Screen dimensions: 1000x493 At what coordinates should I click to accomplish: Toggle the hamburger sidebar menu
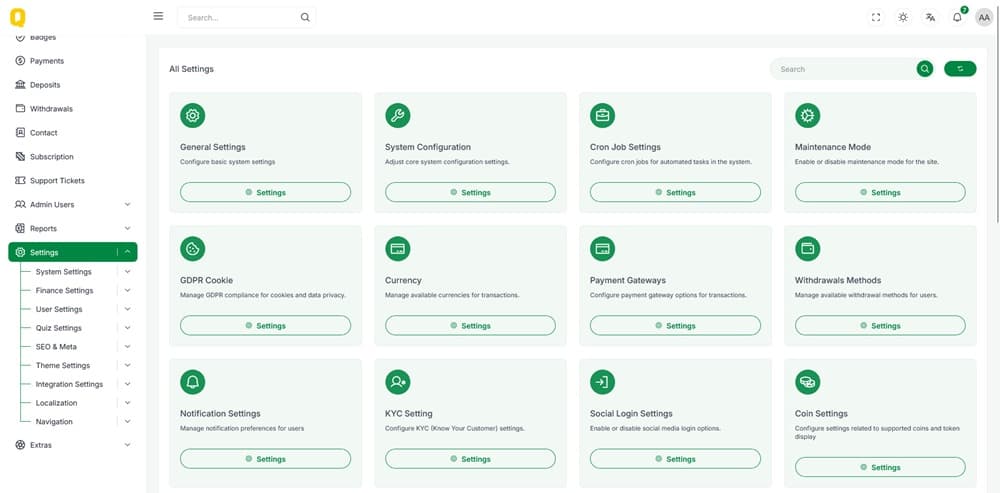(x=158, y=16)
